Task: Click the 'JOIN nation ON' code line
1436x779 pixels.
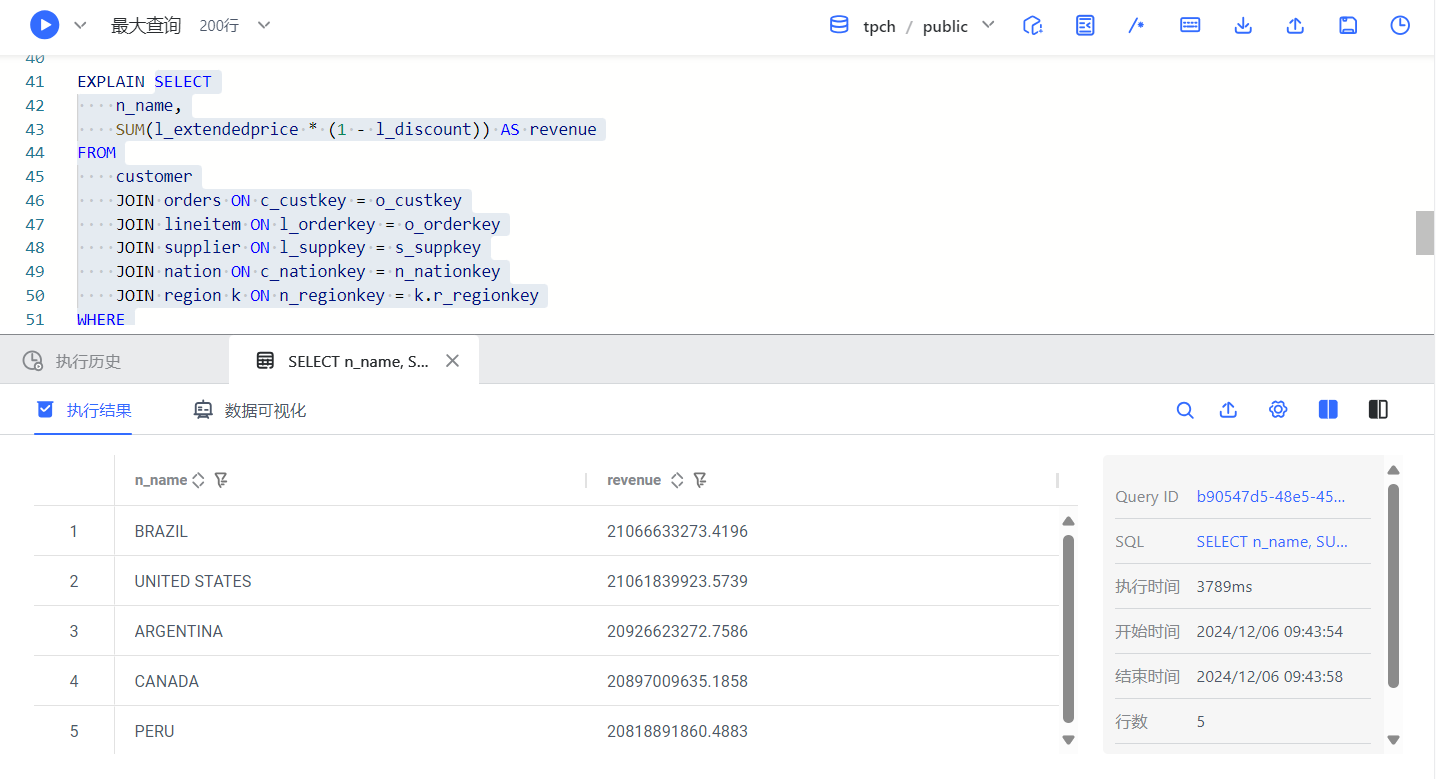Action: coord(308,271)
